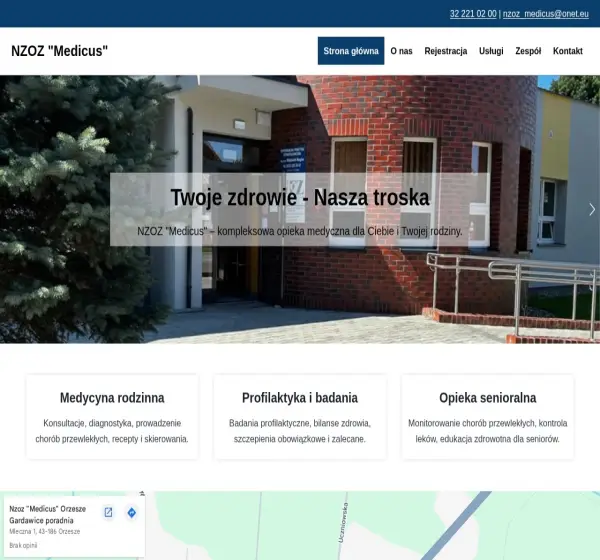Go to the Rejestracja menu item
600x560 pixels.
(x=446, y=51)
